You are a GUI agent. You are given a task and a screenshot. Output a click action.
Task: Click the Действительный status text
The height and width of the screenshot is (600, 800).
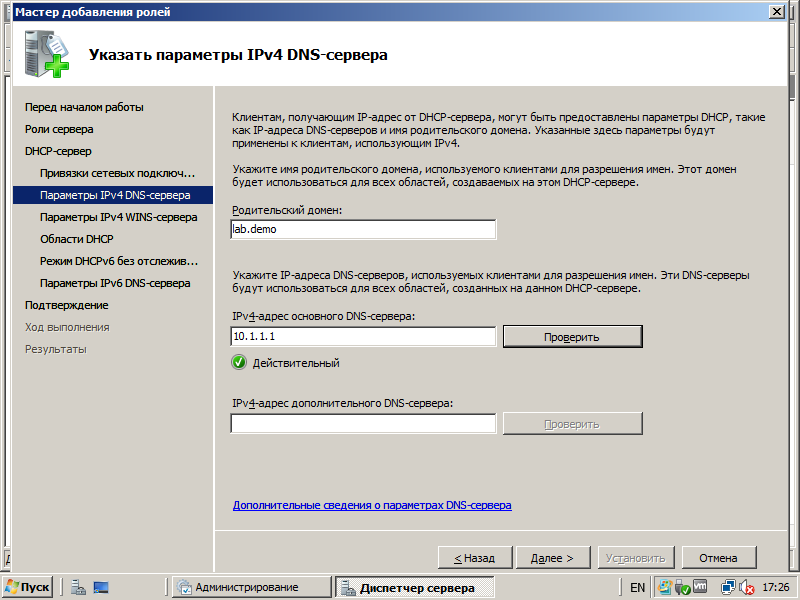(296, 363)
